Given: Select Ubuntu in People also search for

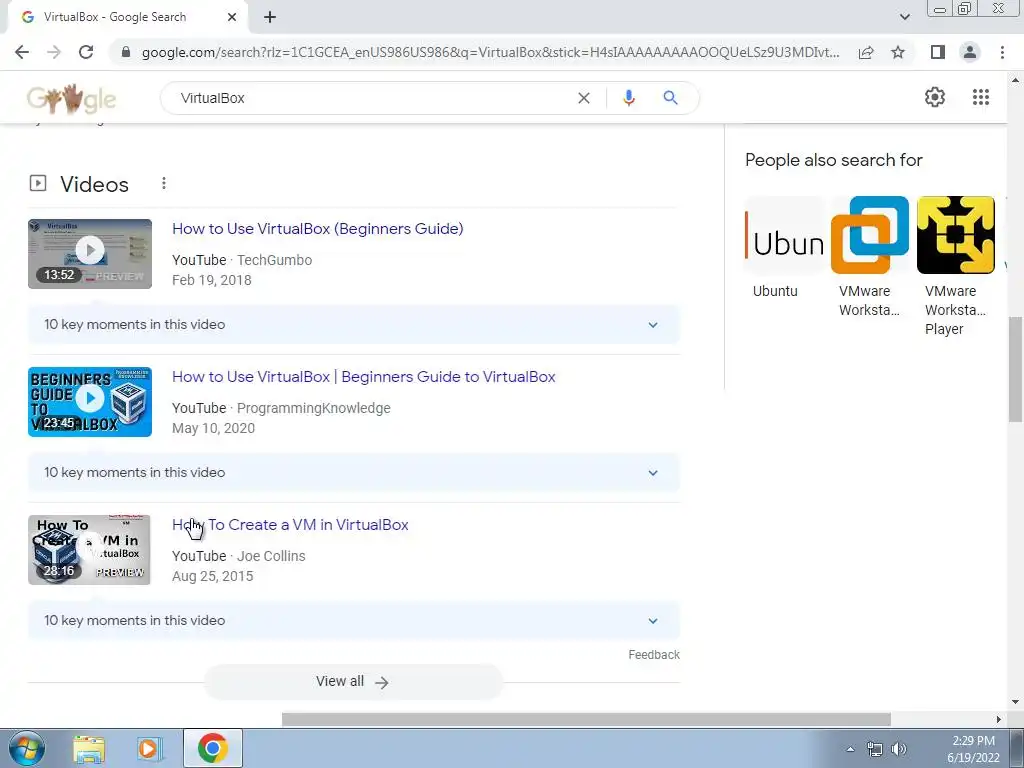Looking at the screenshot, I should point(784,248).
